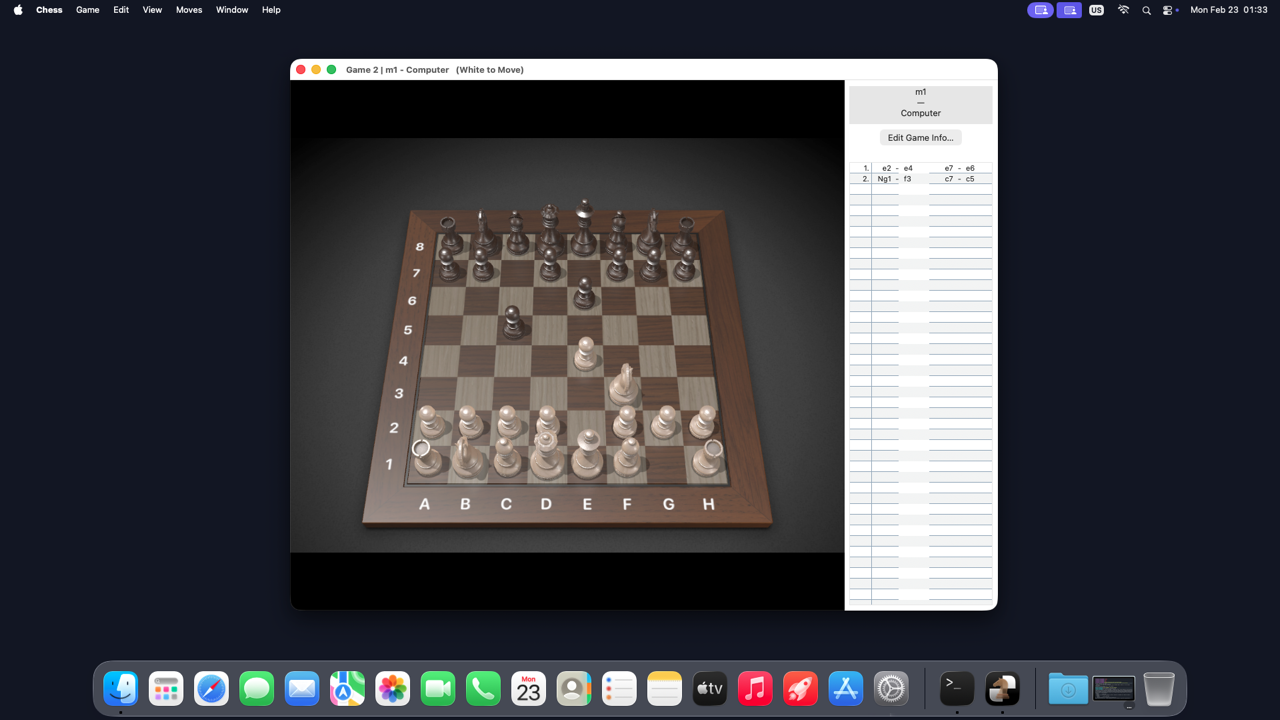Select the white pawn on d2
This screenshot has width=1280, height=720.
pyautogui.click(x=547, y=422)
